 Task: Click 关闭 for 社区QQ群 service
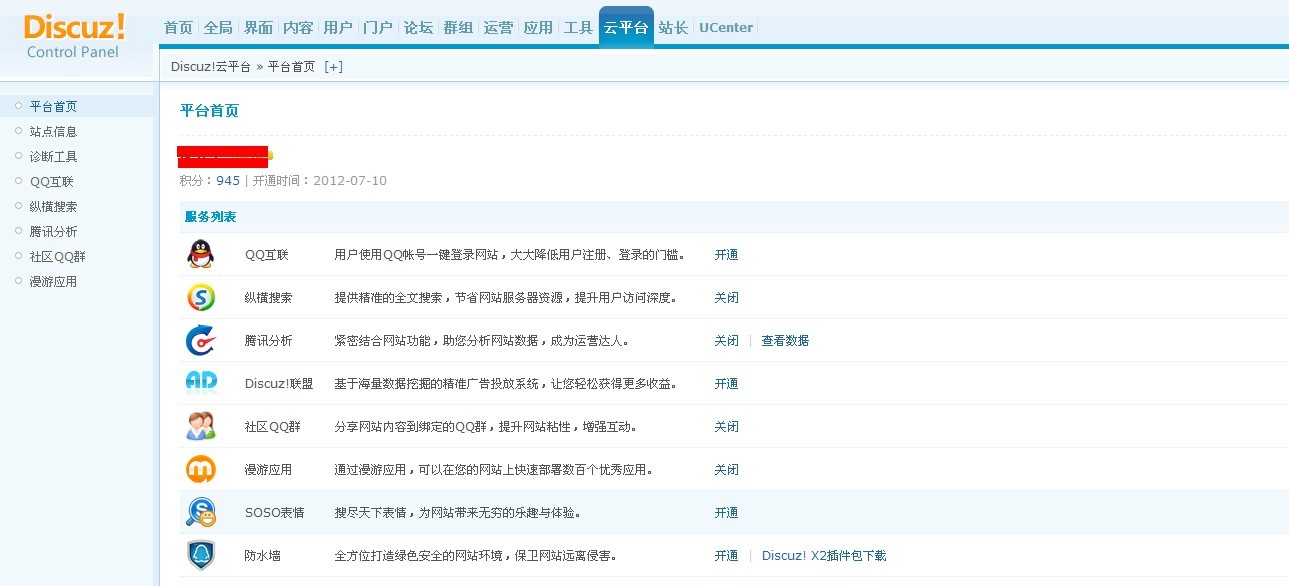click(726, 426)
